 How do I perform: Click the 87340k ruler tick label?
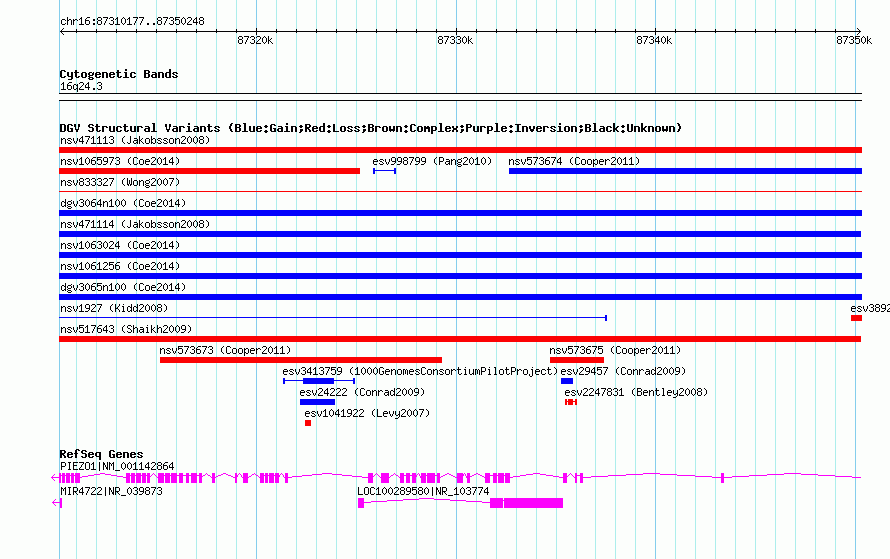click(654, 40)
